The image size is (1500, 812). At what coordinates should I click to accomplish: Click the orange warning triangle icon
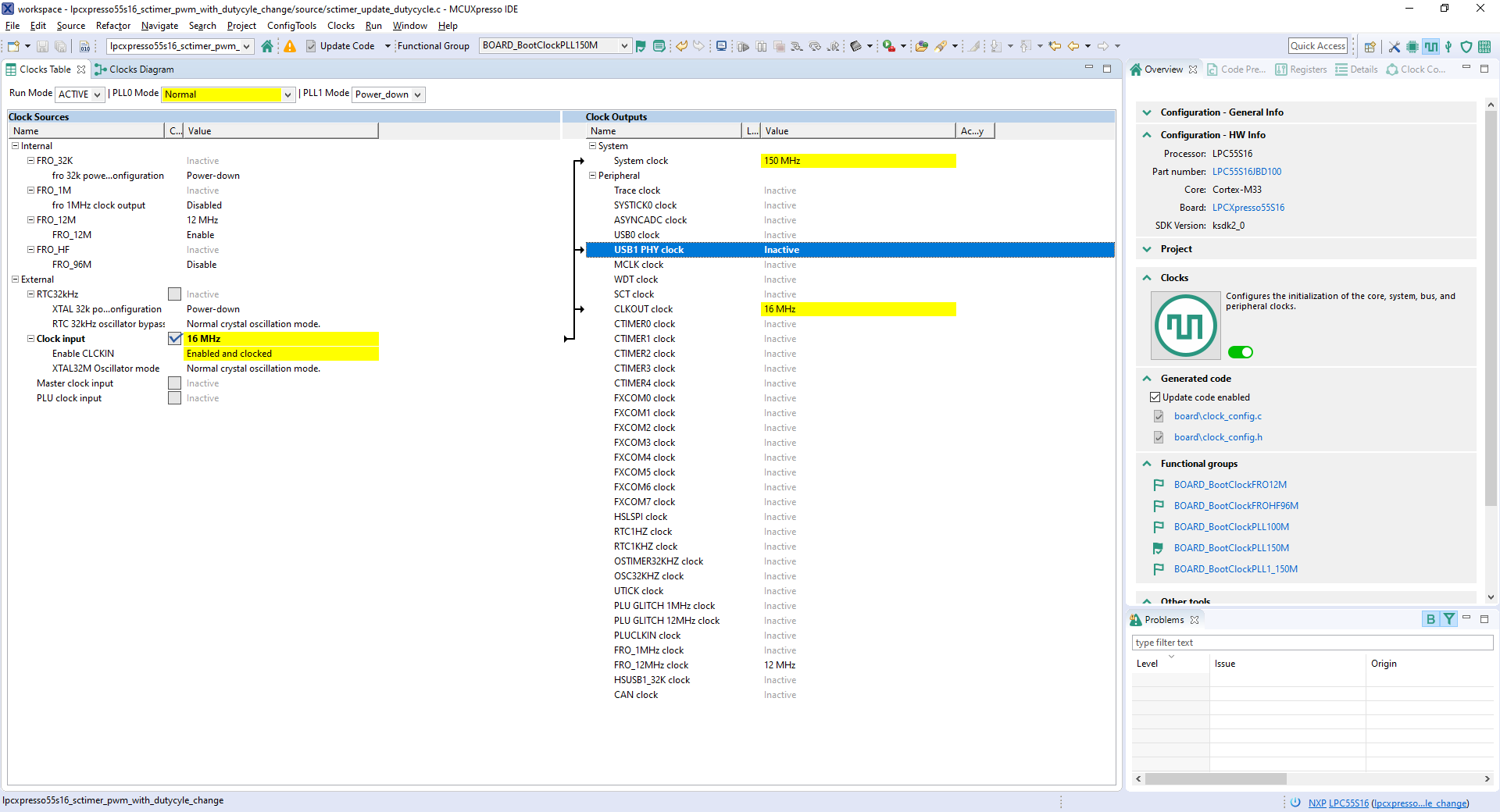(290, 46)
